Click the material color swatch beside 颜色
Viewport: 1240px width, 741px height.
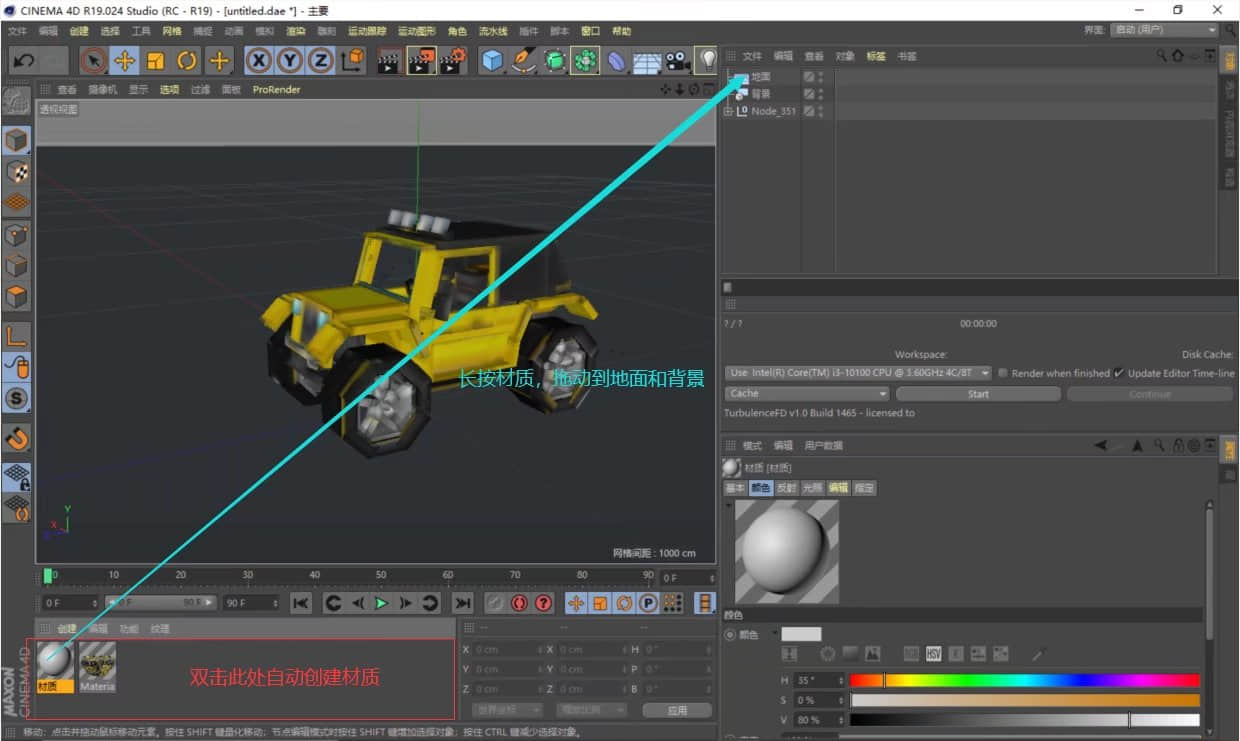click(x=801, y=634)
